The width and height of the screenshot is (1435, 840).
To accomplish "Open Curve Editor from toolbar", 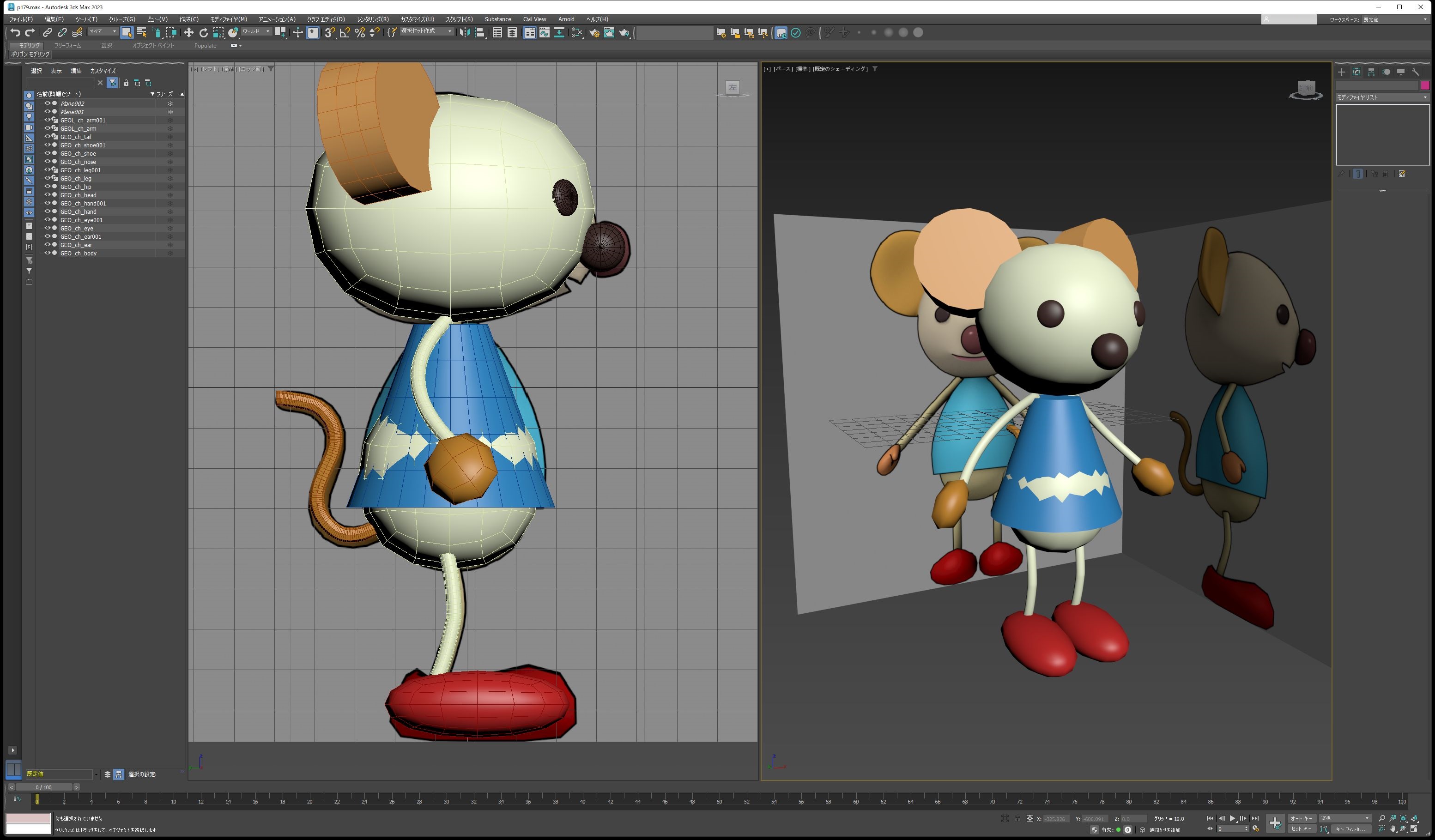I will coord(545,33).
